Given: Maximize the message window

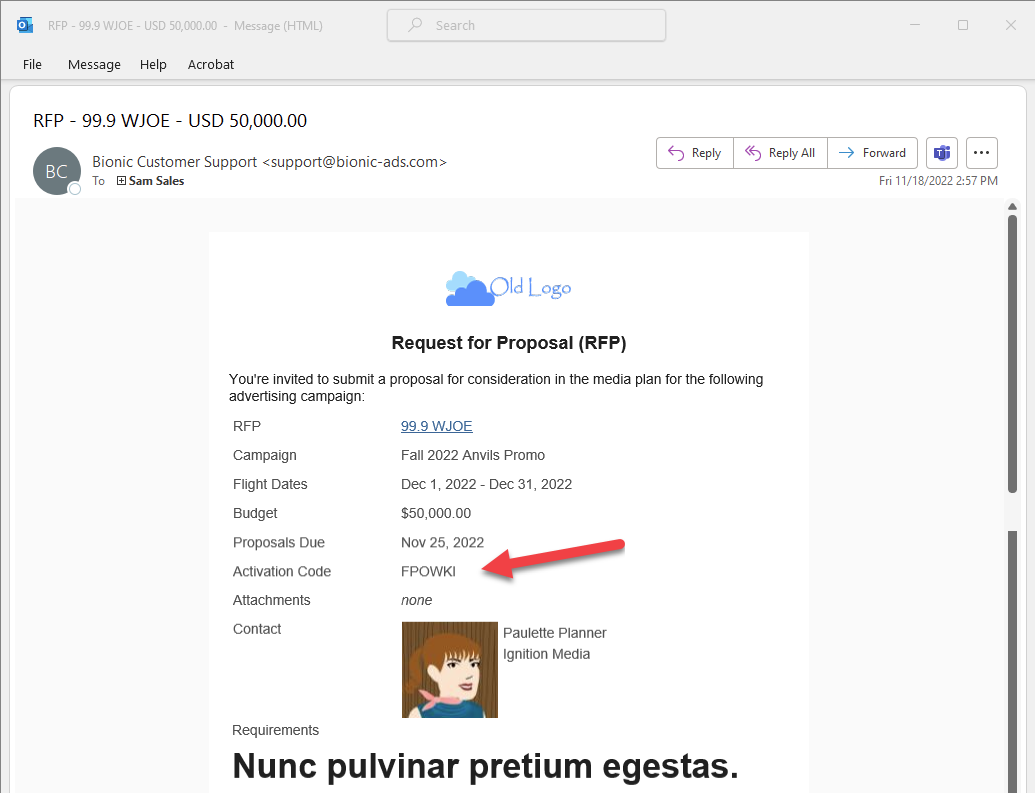Looking at the screenshot, I should point(962,25).
